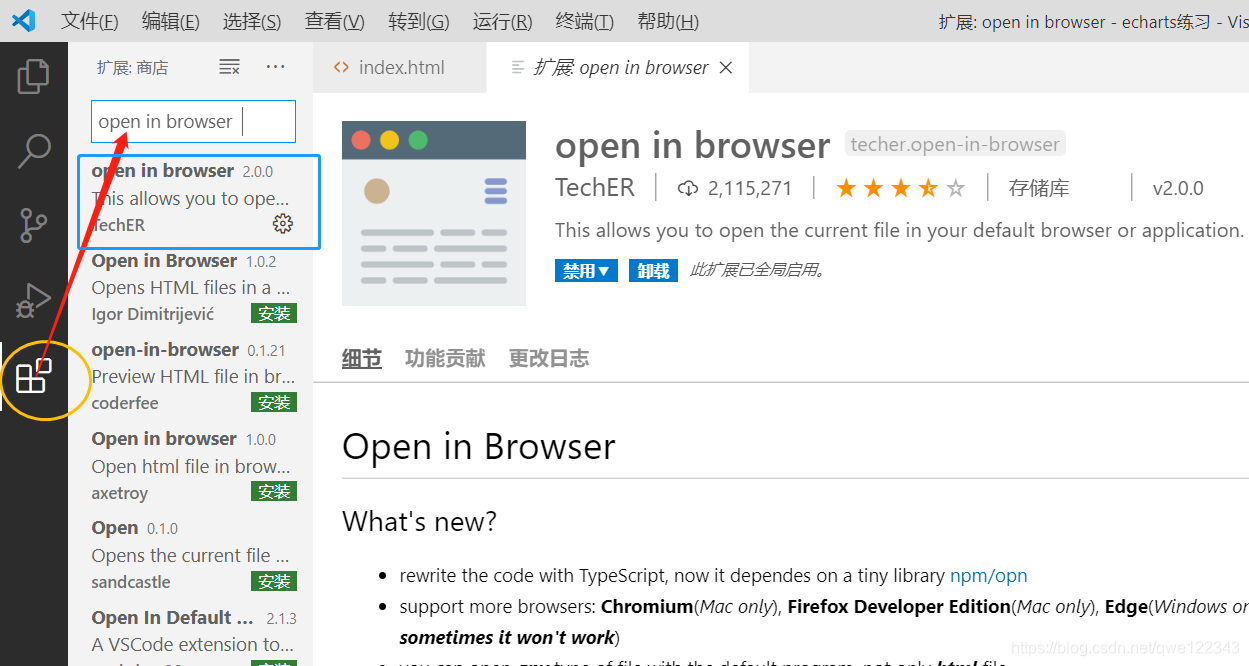Viewport: 1249px width, 666px height.
Task: Open the 禁用 dropdown button
Action: coord(586,271)
